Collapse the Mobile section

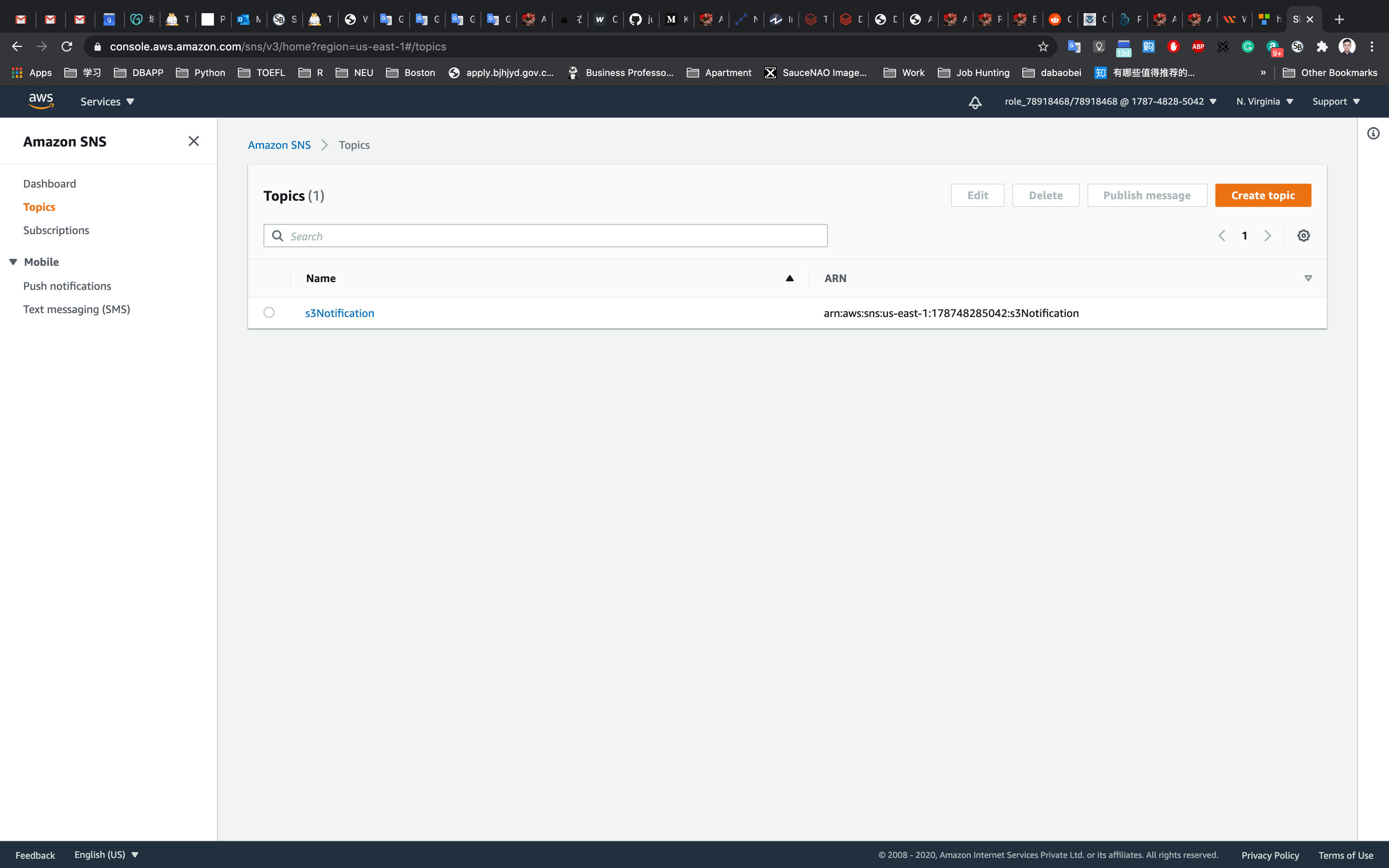pos(13,262)
